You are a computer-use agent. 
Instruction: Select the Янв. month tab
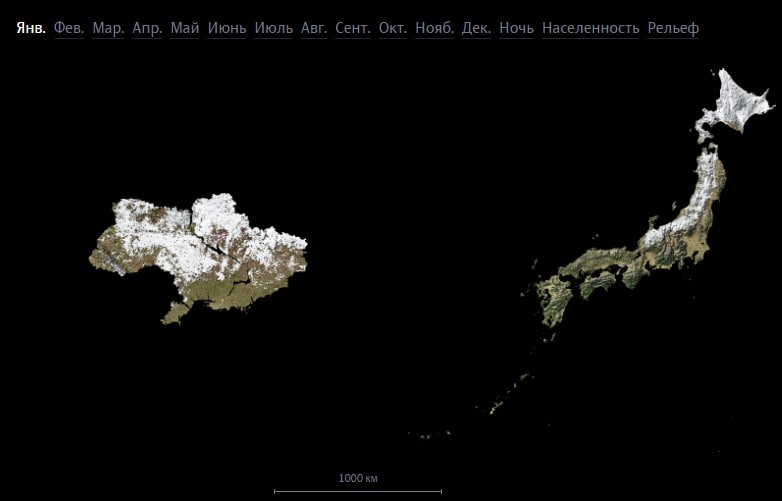click(x=31, y=28)
